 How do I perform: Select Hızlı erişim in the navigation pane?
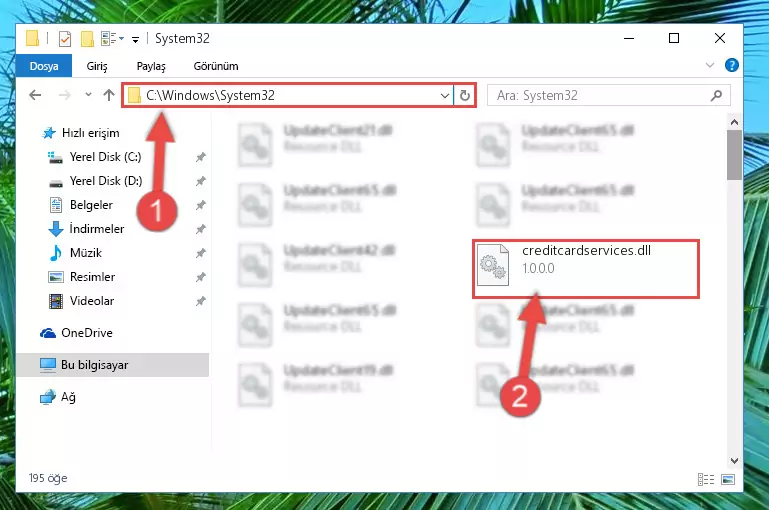click(x=81, y=133)
